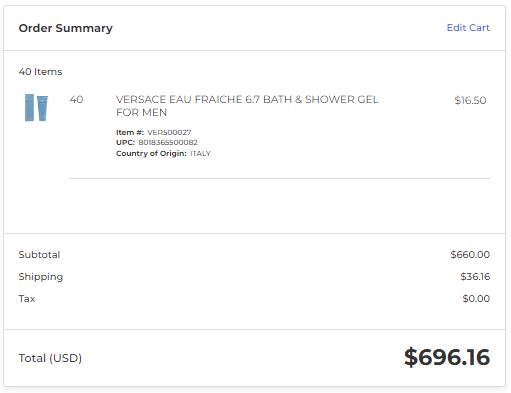511x393 pixels.
Task: Open the Versace shower gel product thumbnail
Action: pos(36,107)
